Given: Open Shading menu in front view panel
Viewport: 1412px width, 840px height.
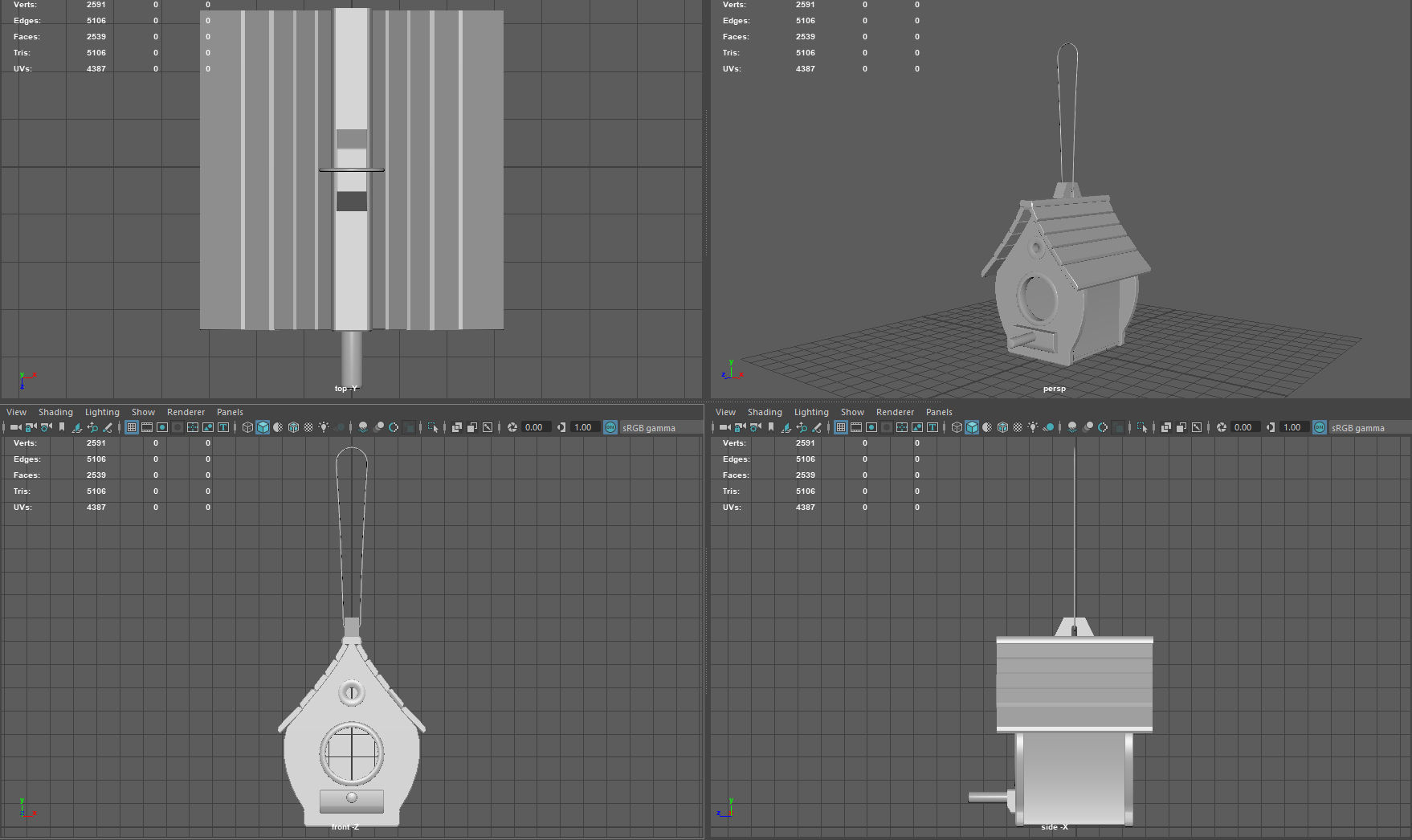Looking at the screenshot, I should [55, 412].
